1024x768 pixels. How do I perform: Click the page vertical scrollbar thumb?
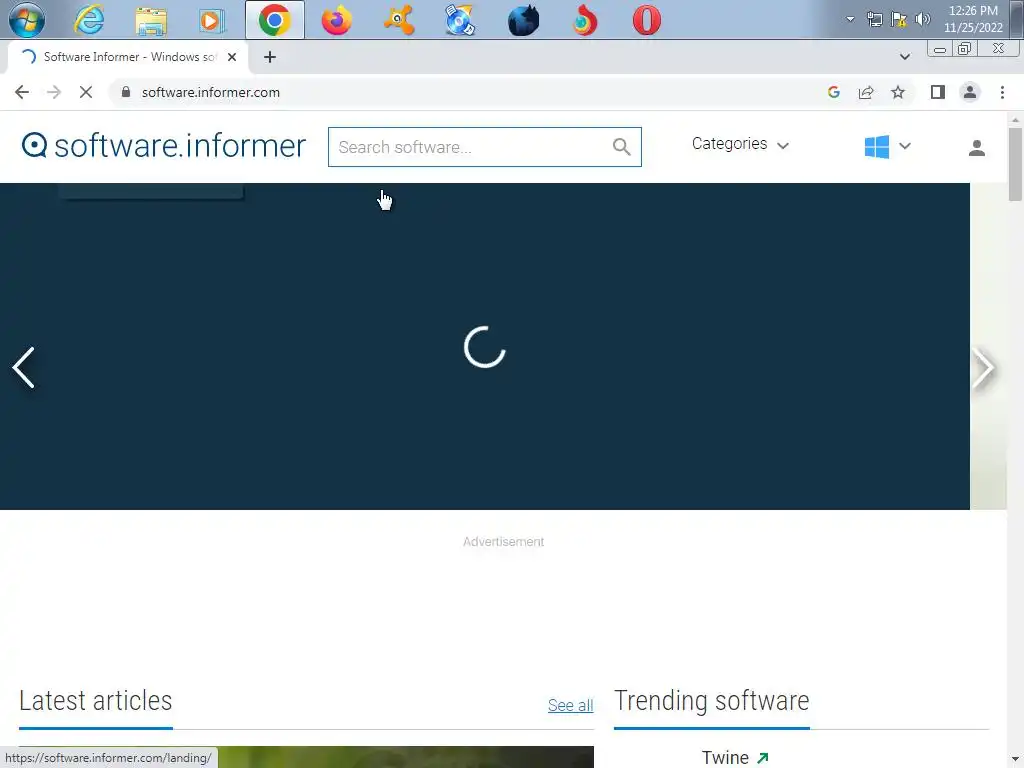1015,163
